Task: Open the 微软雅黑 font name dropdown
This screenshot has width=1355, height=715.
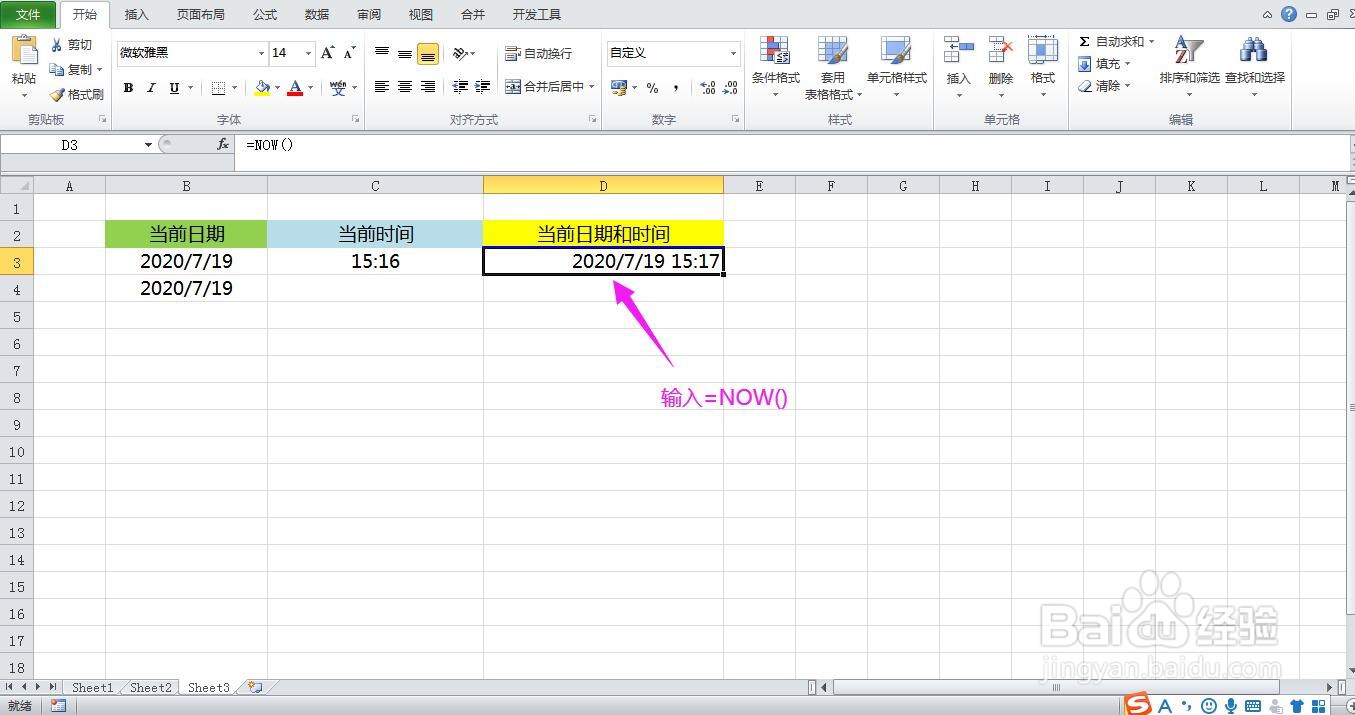Action: pos(262,53)
